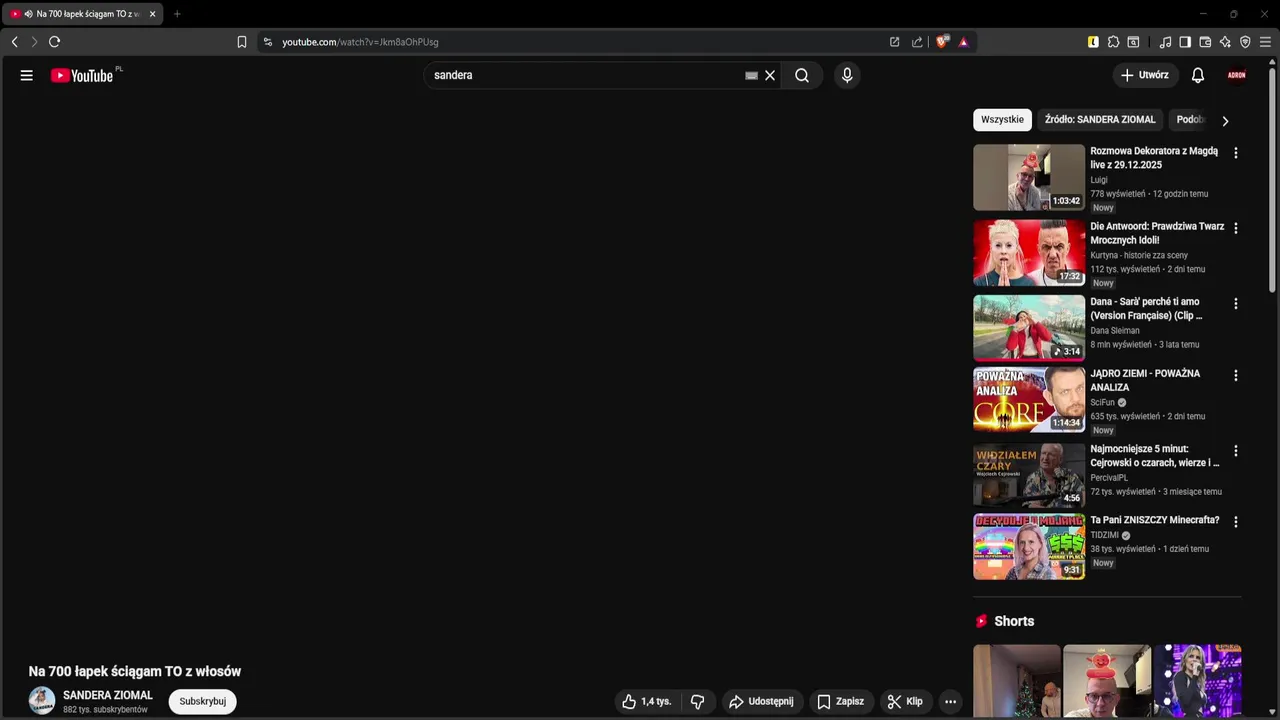Open the first Shorts thumbnail with the Christmas tree
This screenshot has height=720, width=1280.
(1017, 682)
